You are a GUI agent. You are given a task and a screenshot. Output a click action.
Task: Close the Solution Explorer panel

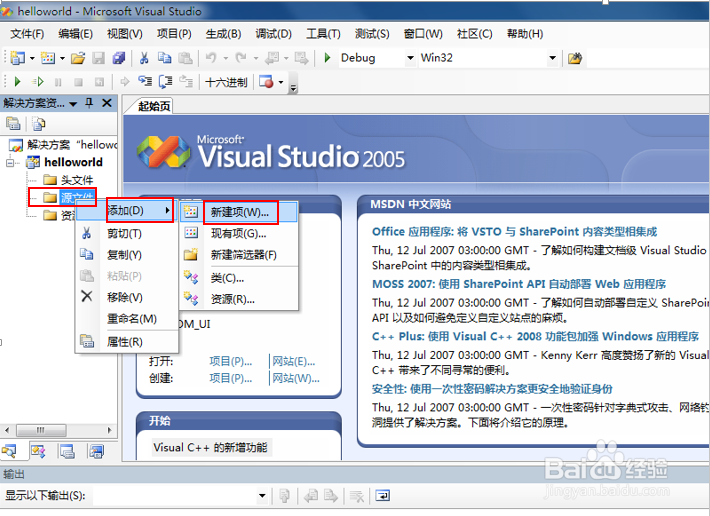click(107, 103)
